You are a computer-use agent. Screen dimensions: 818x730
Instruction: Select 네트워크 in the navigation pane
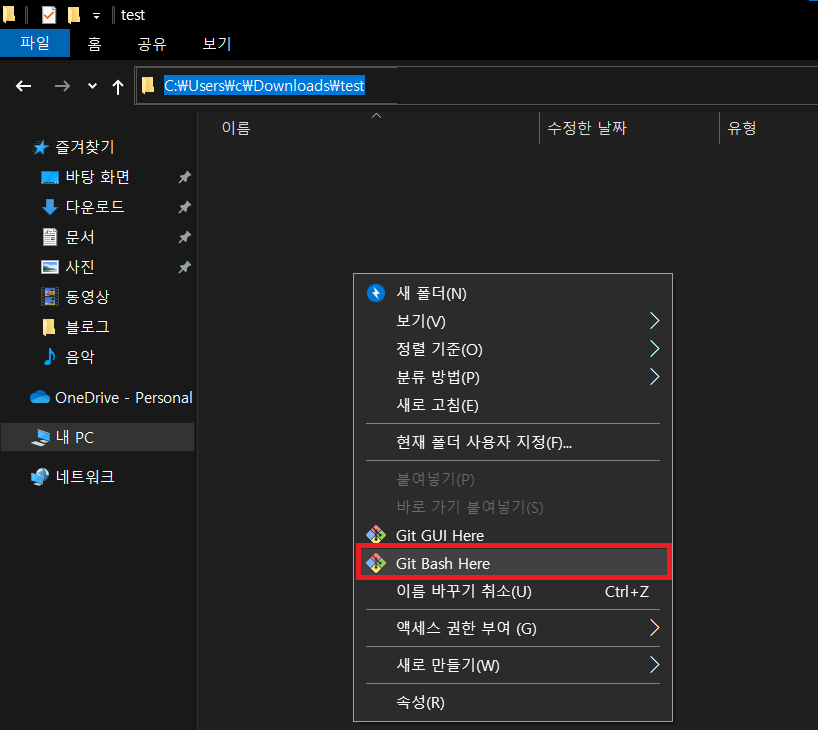tap(85, 476)
